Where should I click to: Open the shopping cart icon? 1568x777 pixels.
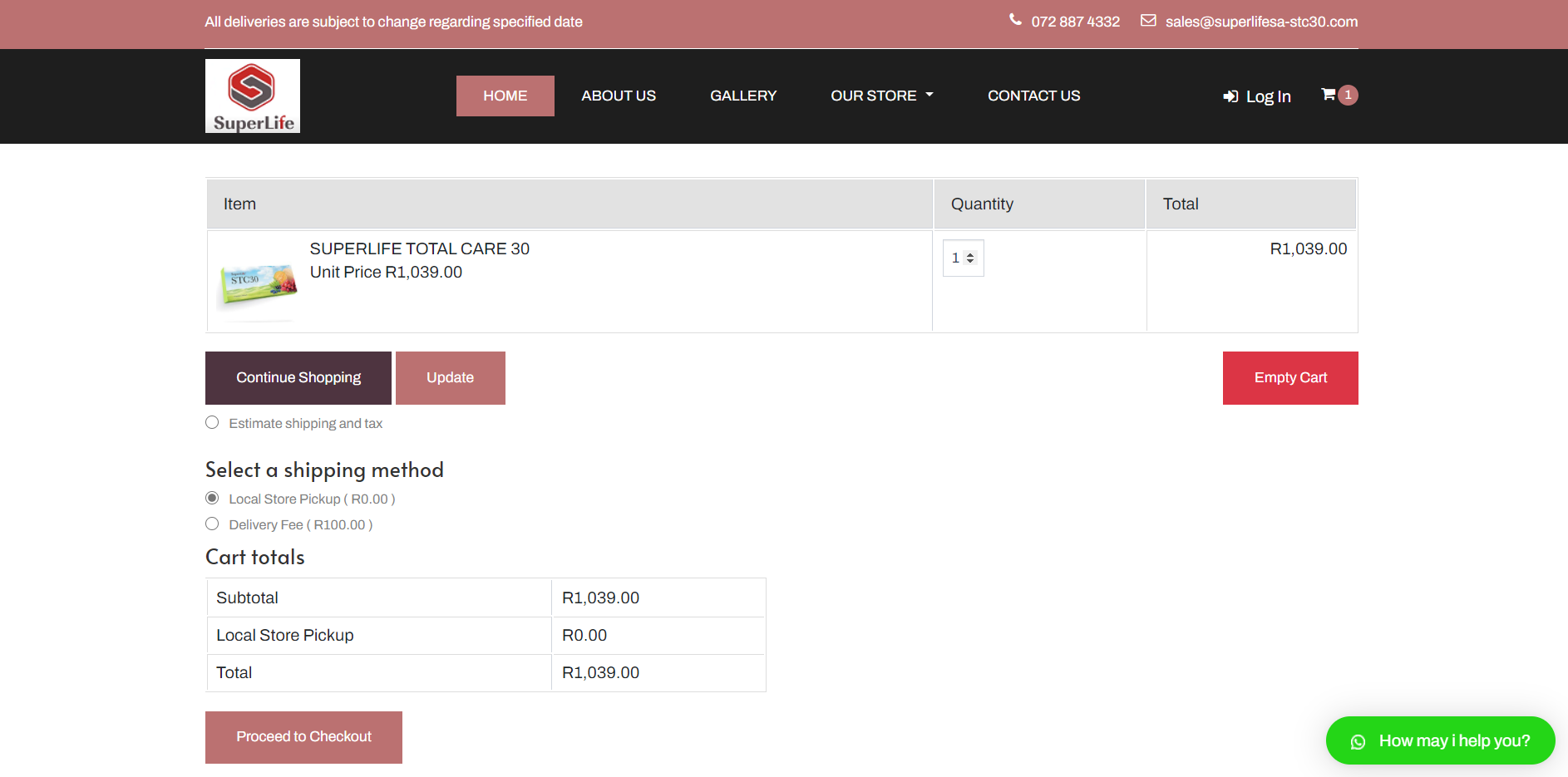(x=1328, y=95)
